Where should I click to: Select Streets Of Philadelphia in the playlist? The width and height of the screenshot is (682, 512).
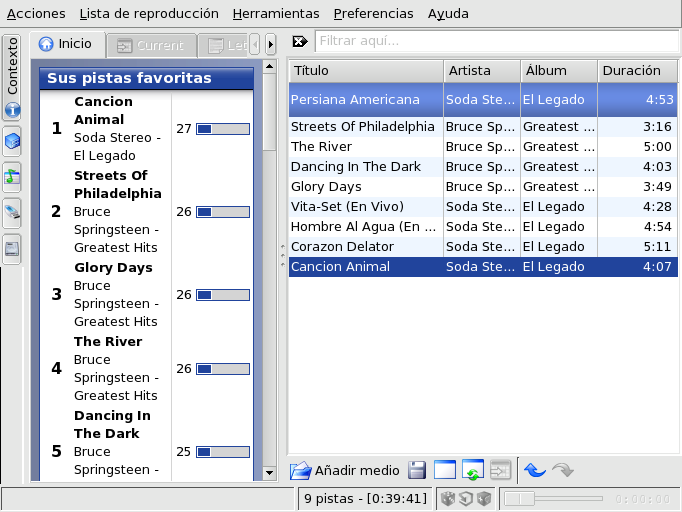point(483,127)
